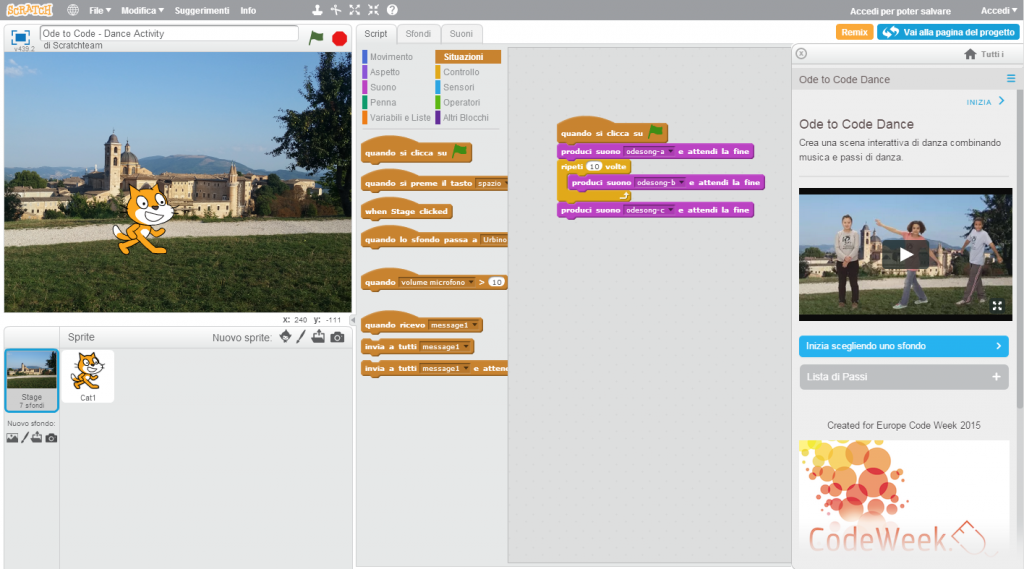Close the tips panel with the X
Screen dimensions: 1024x569
pyautogui.click(x=801, y=54)
